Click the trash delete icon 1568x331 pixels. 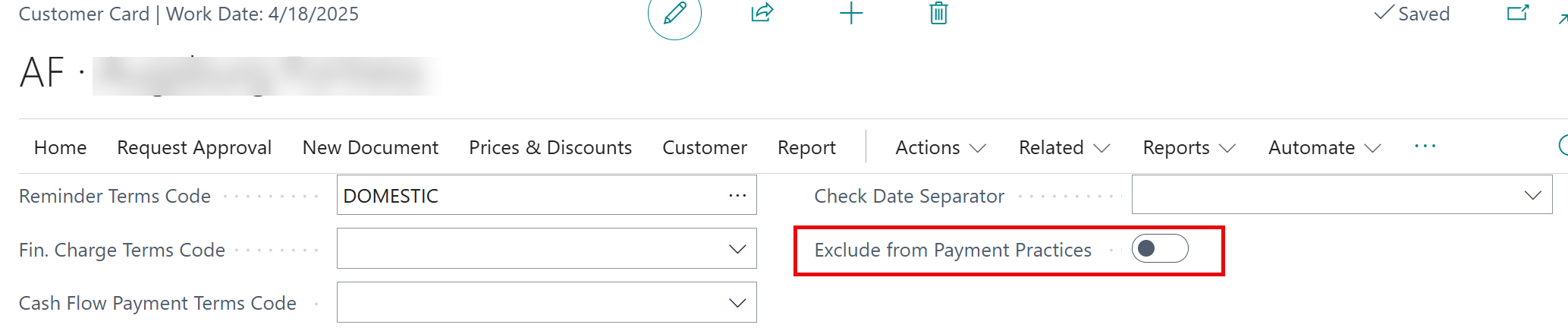[938, 13]
